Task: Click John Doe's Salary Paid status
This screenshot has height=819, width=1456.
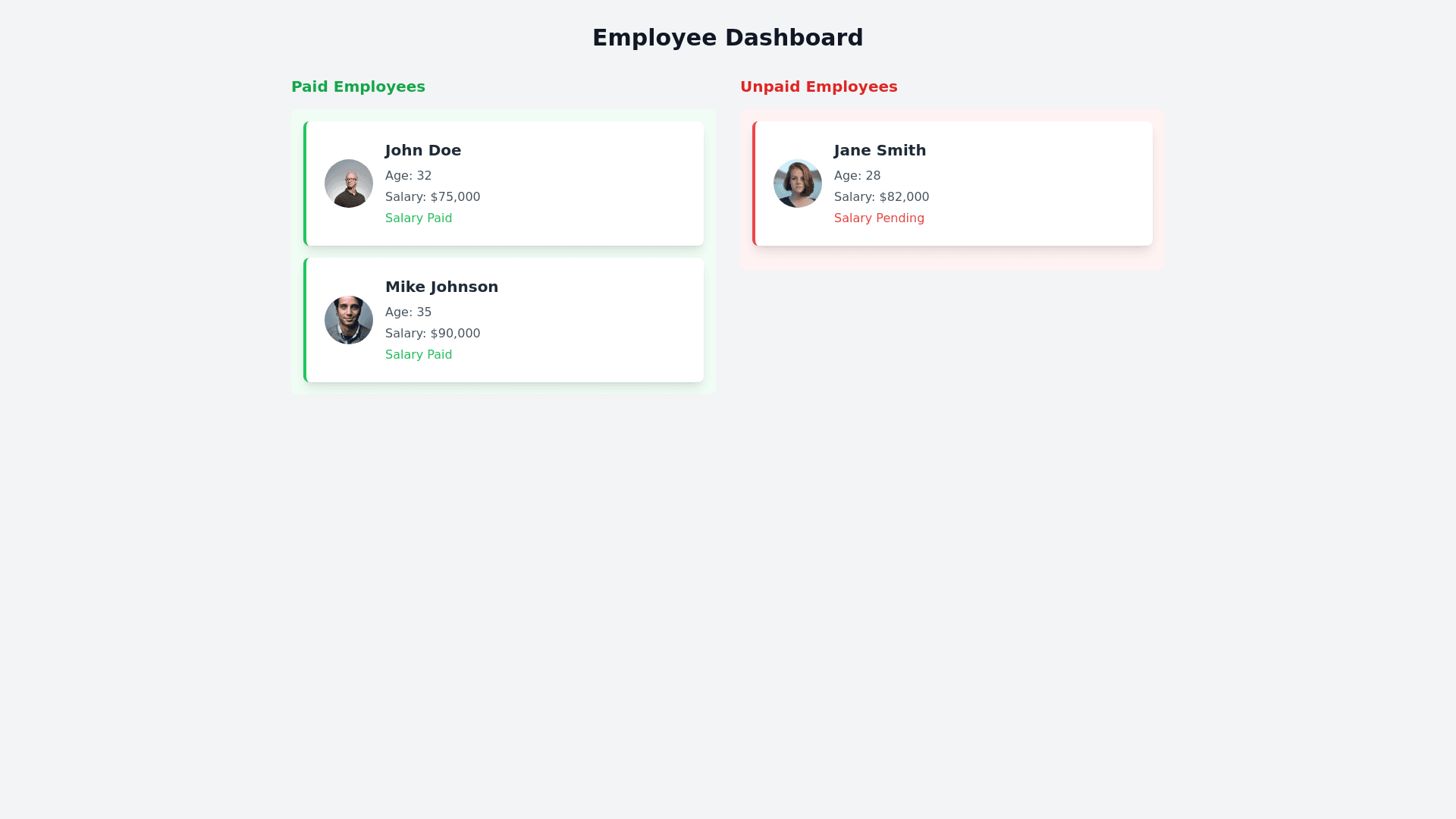Action: (419, 218)
